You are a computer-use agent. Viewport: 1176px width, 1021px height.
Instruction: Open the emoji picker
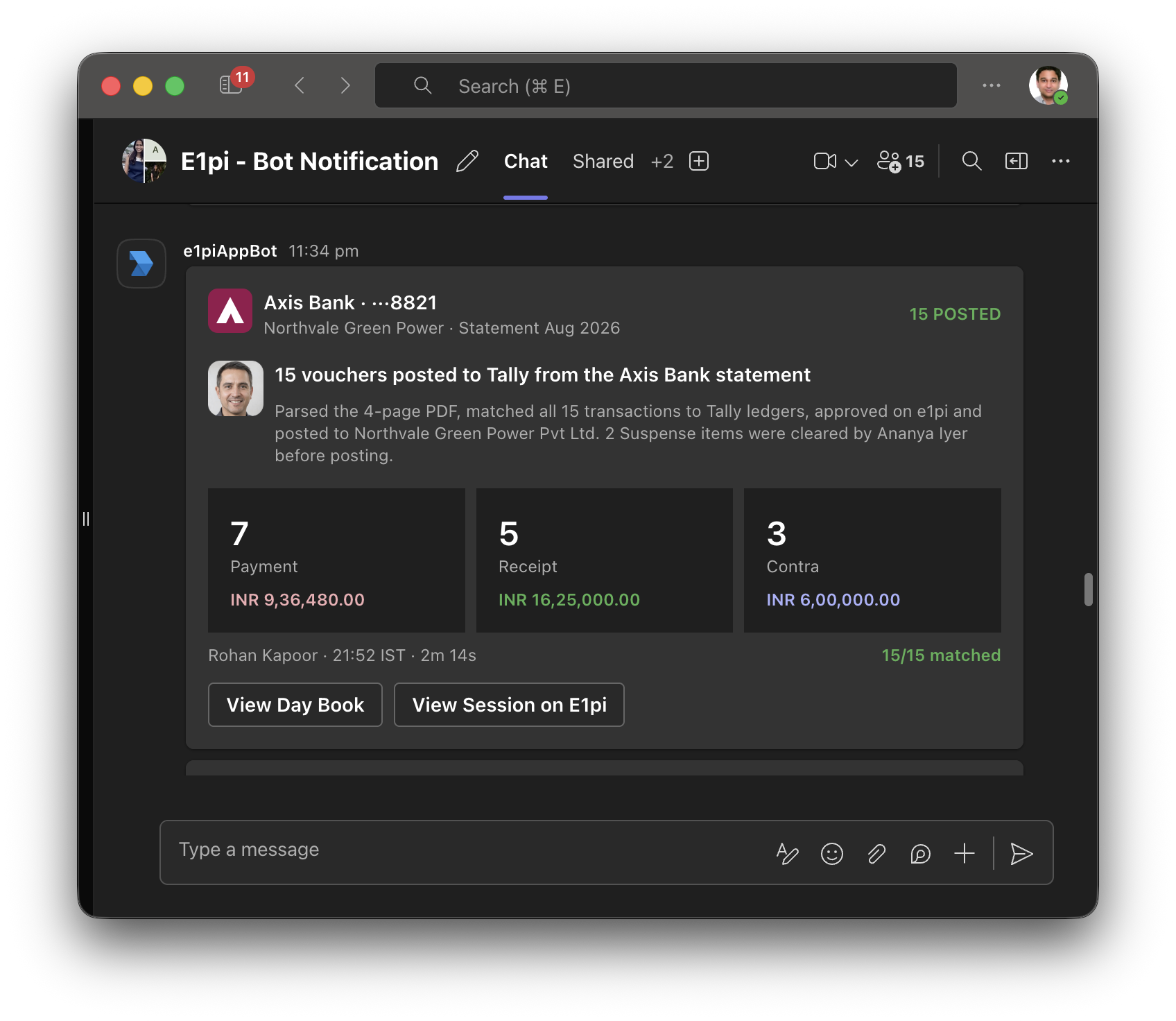click(x=832, y=853)
